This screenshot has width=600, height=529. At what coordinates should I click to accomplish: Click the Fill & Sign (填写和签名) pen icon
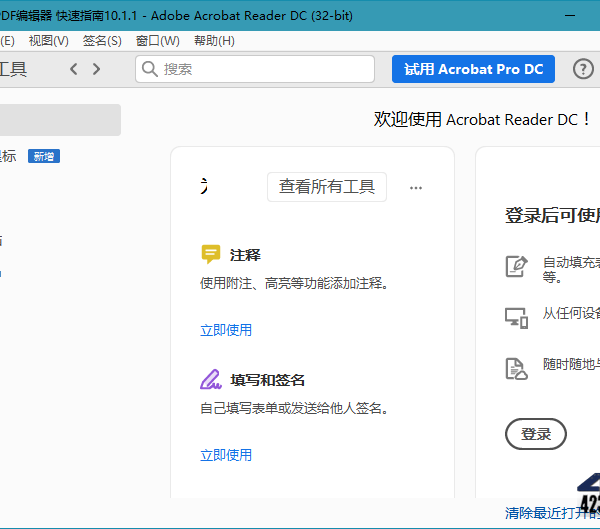pyautogui.click(x=210, y=380)
